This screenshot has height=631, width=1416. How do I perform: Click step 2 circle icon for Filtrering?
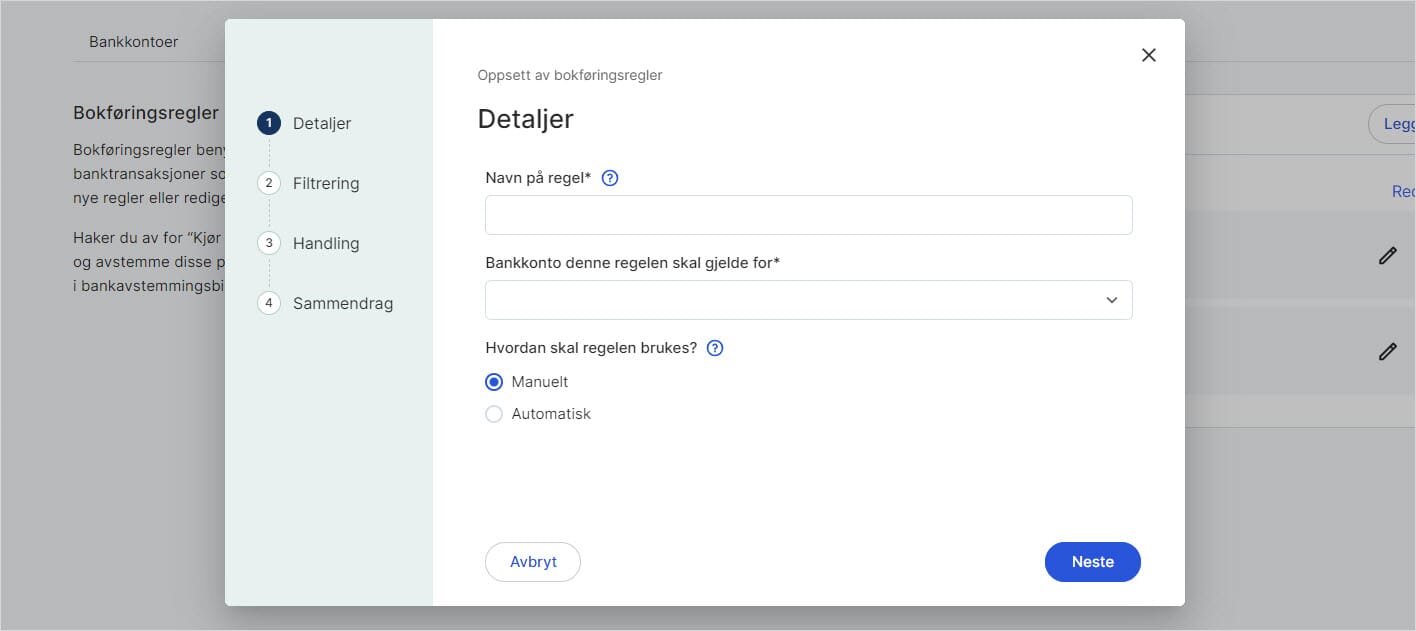pyautogui.click(x=269, y=183)
